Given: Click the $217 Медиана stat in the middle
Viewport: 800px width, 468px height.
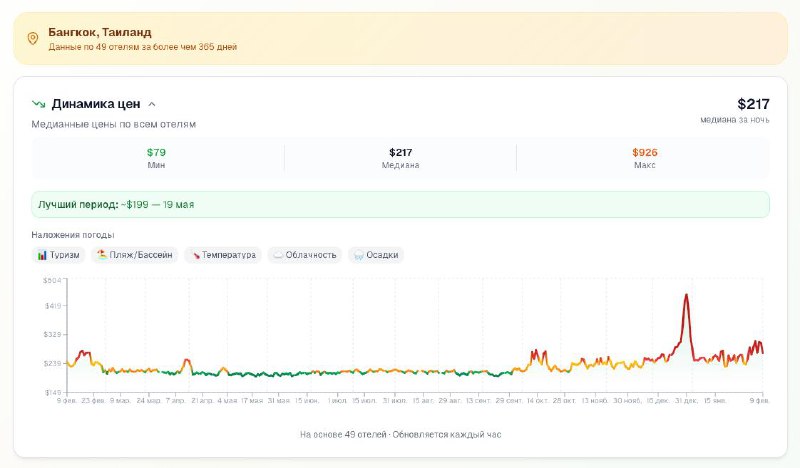Looking at the screenshot, I should point(400,158).
